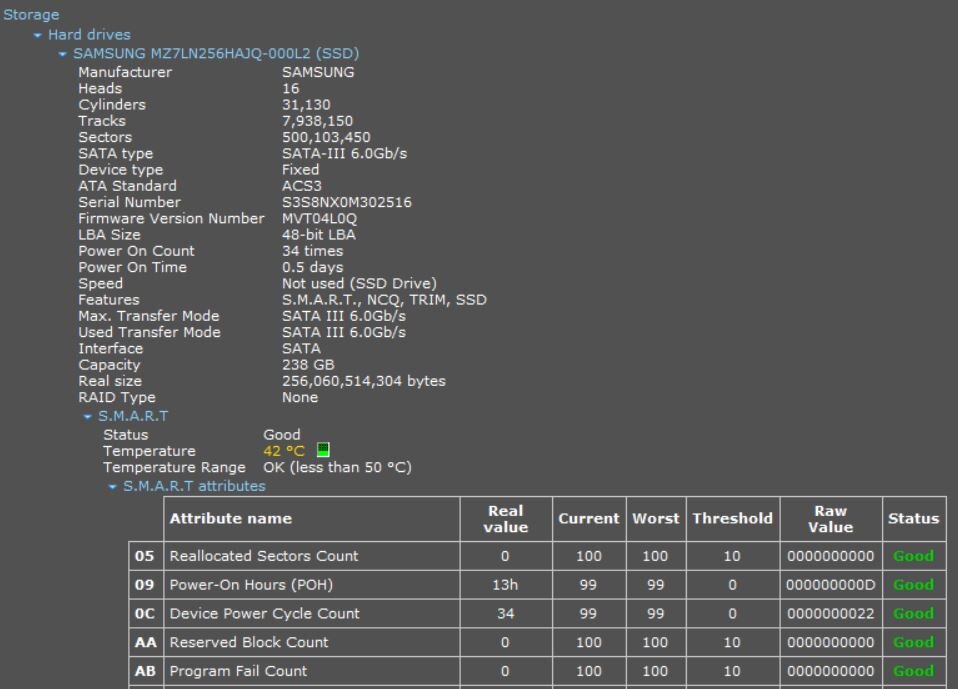958x689 pixels.
Task: Click the Attribute name column header
Action: [312, 519]
